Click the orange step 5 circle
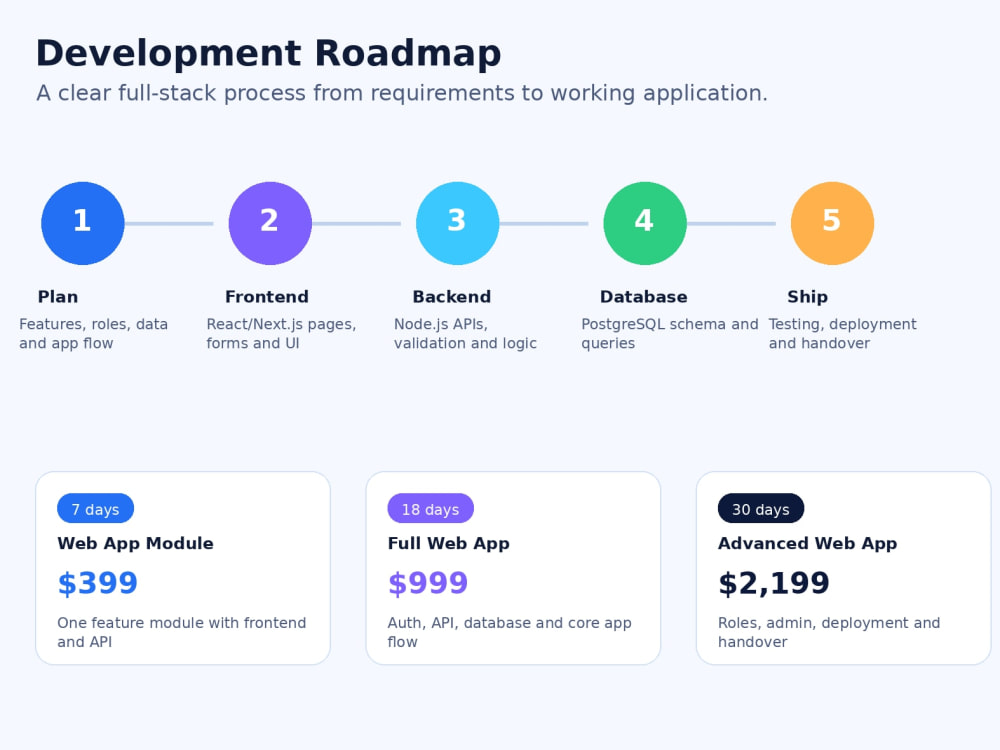1000x750 pixels. point(832,223)
